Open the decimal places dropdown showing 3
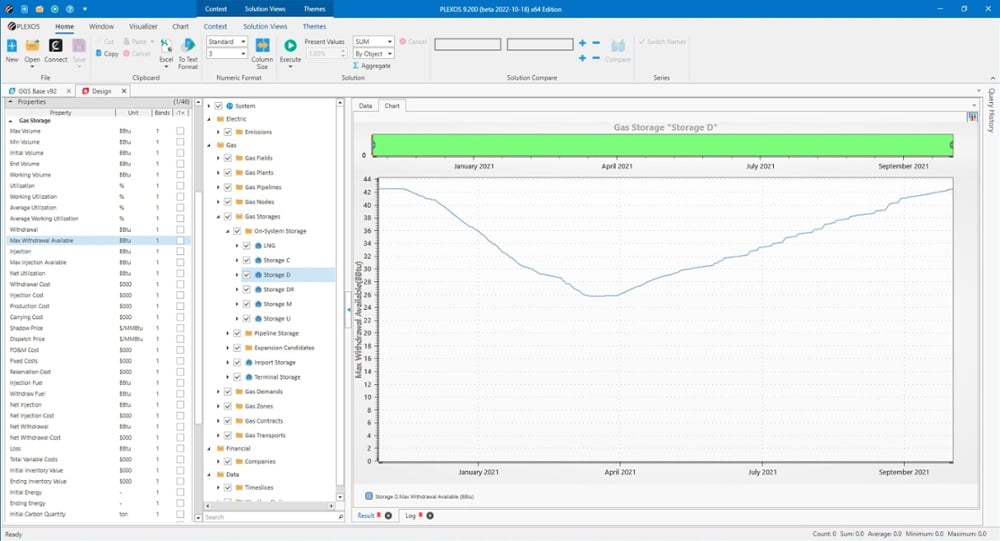This screenshot has height=541, width=1000. pos(243,54)
